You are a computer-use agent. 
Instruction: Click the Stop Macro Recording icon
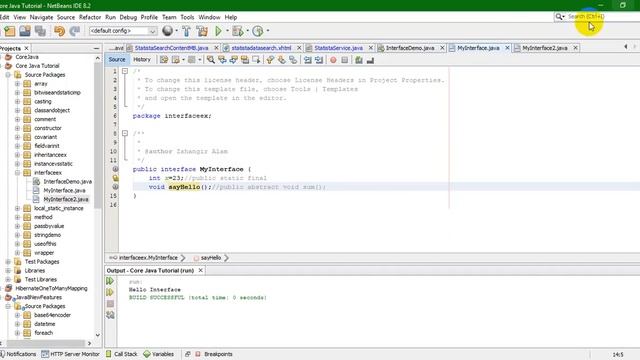[x=344, y=60]
